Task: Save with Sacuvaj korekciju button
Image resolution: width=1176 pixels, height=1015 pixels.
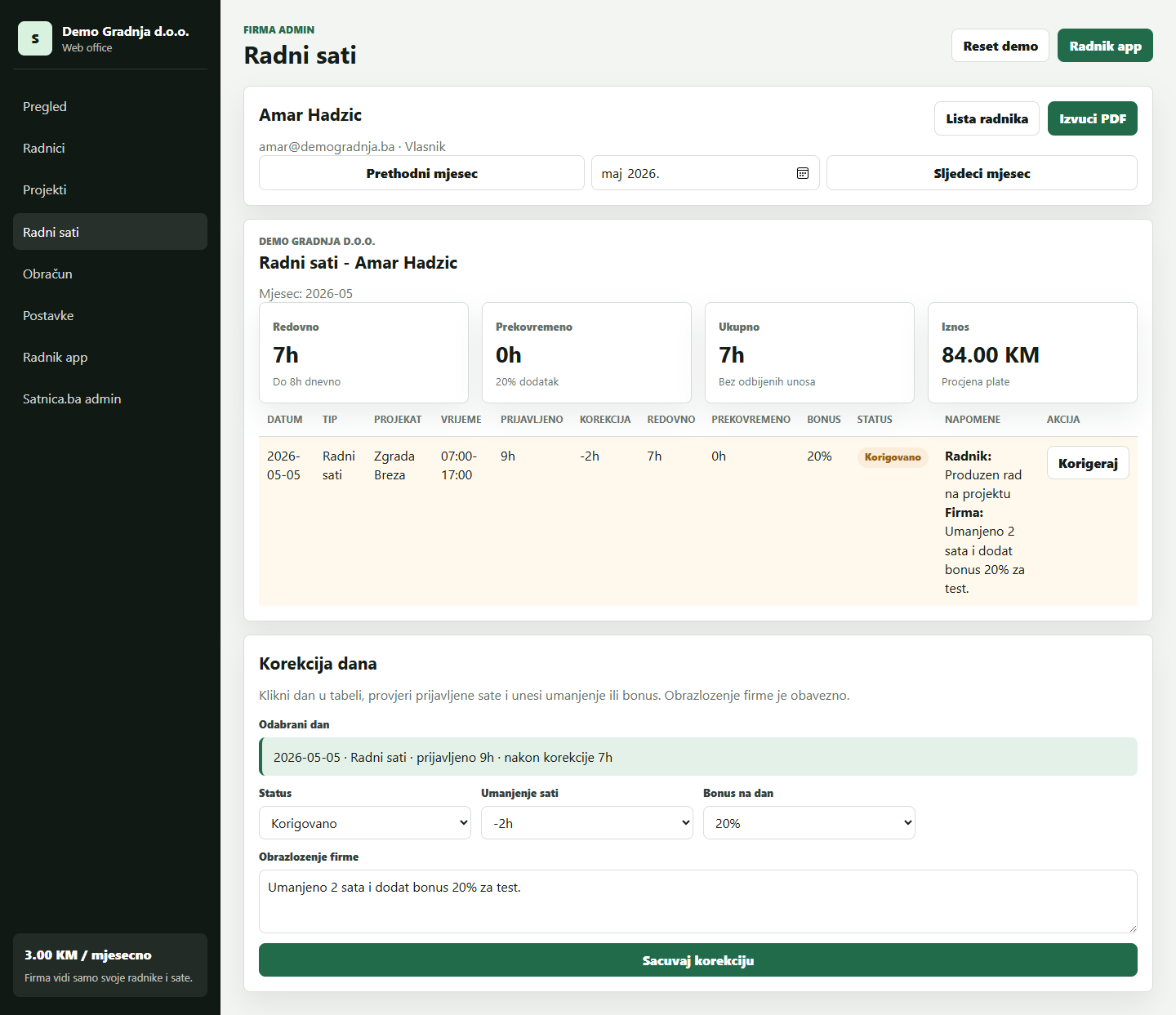Action: coord(698,960)
